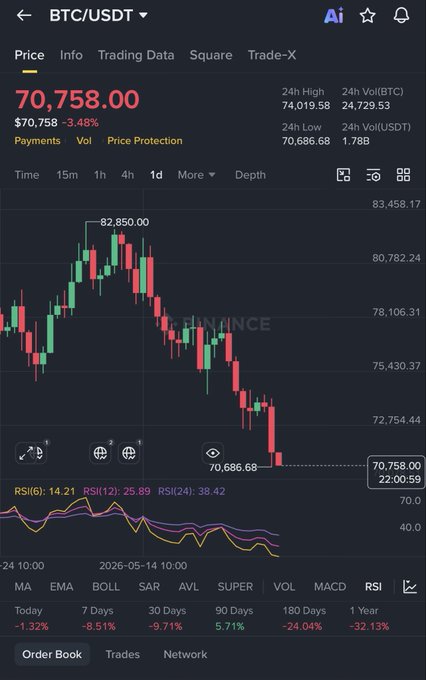The width and height of the screenshot is (426, 680).
Task: Open the grid layout icon
Action: (x=403, y=175)
